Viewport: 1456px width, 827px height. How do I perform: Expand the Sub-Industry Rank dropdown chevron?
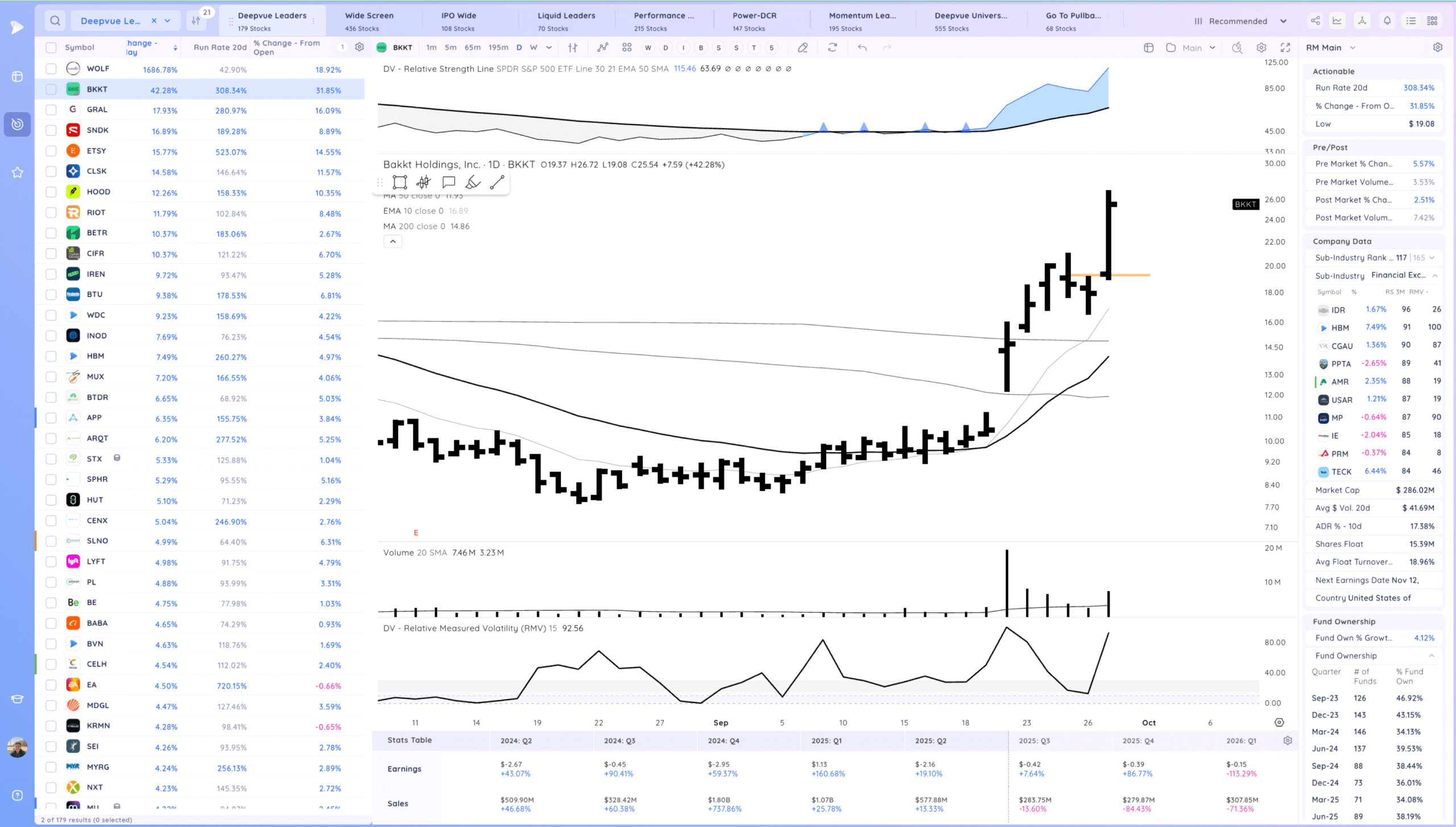1432,258
